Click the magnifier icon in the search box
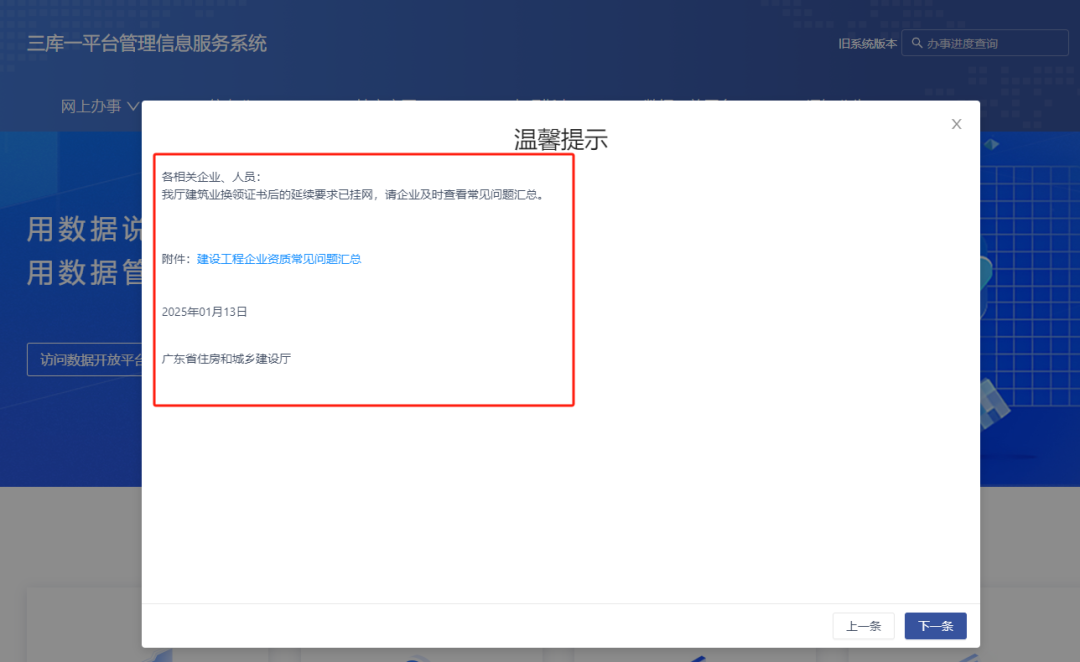This screenshot has height=662, width=1080. (x=916, y=43)
